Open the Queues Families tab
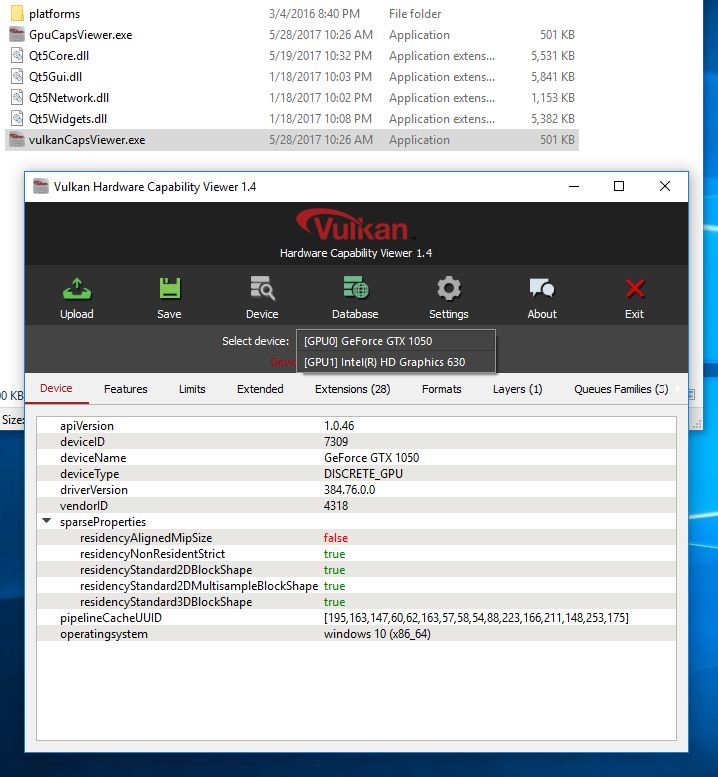Image resolution: width=718 pixels, height=777 pixels. [621, 389]
